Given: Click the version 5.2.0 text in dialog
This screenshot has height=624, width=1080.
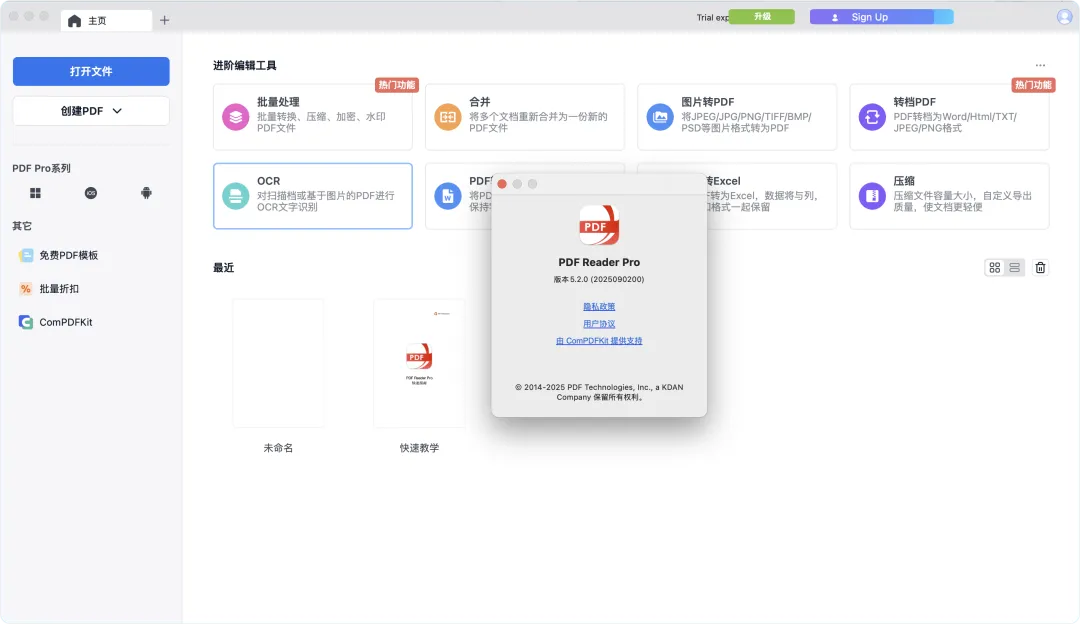Looking at the screenshot, I should click(x=599, y=280).
